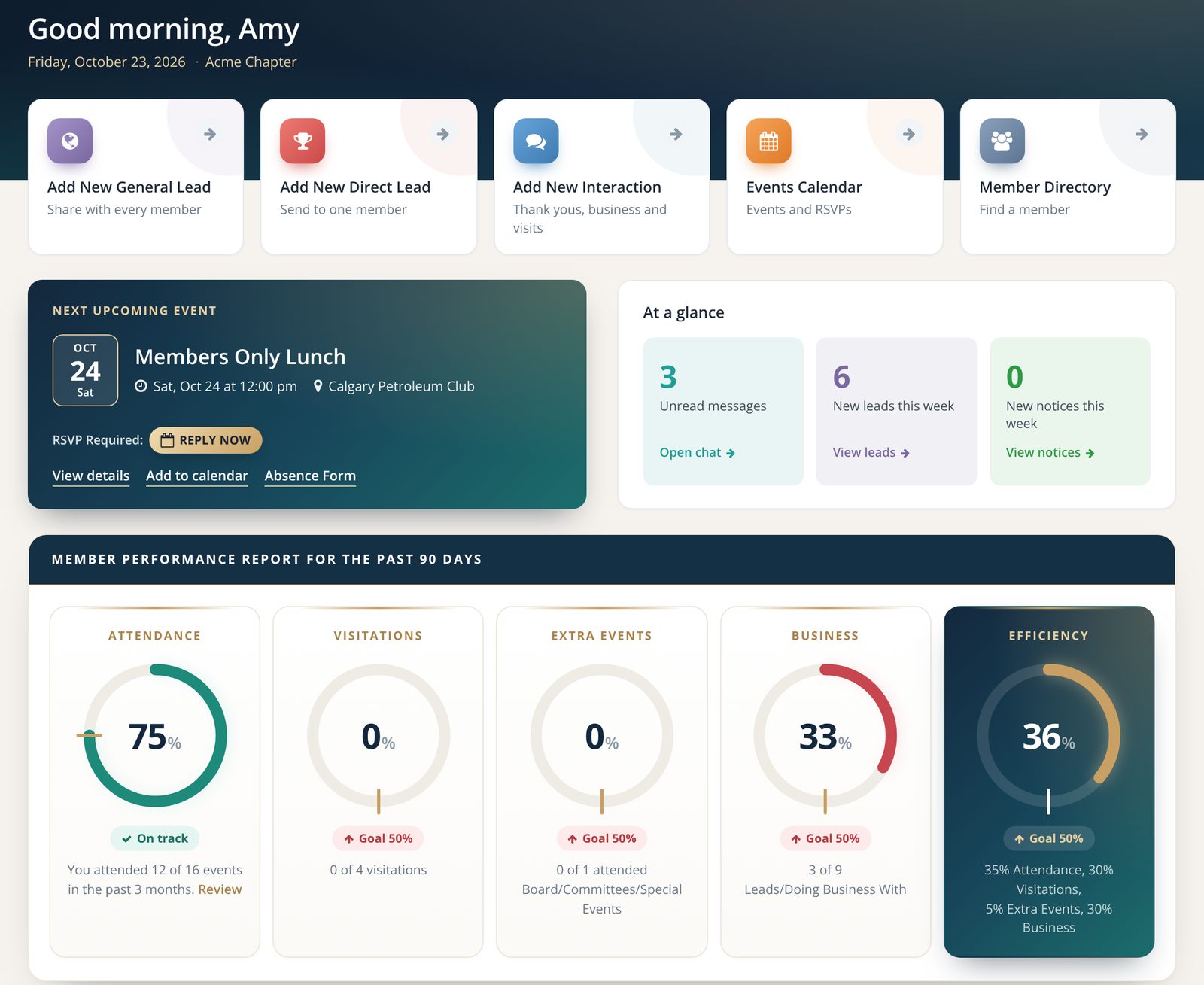Click the Business 33% progress ring

(x=825, y=735)
